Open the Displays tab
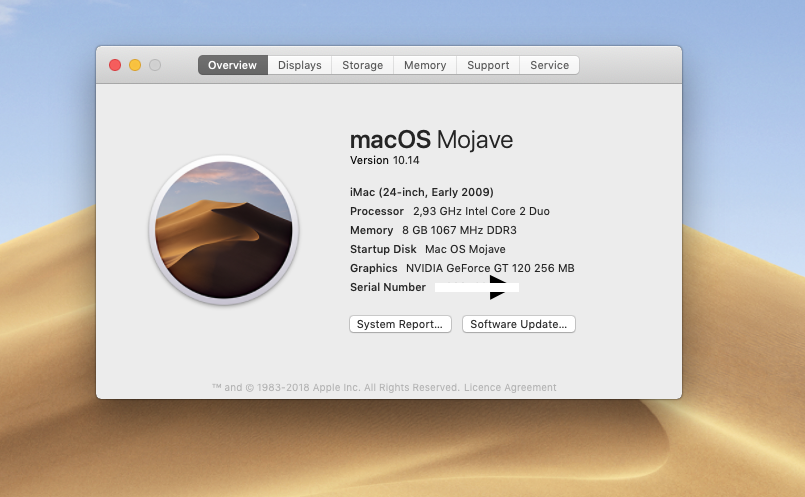 click(x=300, y=65)
